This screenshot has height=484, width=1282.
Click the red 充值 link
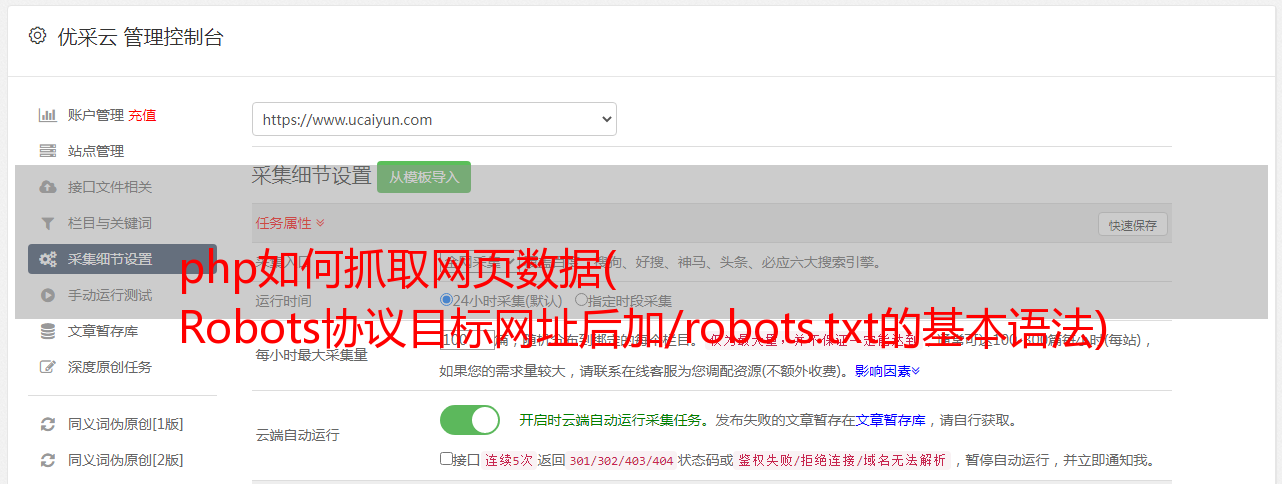pos(142,115)
